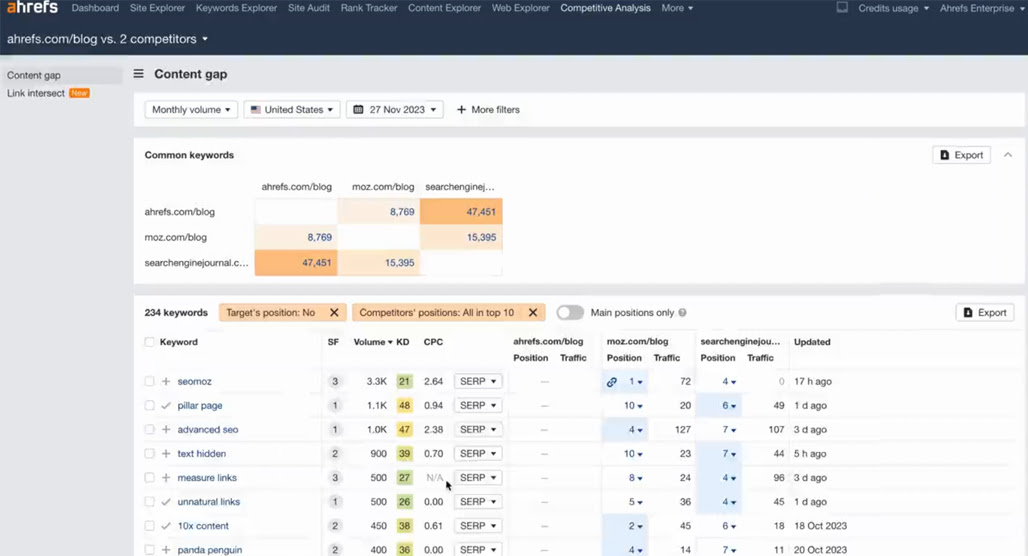
Task: Add advanced seo keyword with plus icon
Action: tap(166, 429)
